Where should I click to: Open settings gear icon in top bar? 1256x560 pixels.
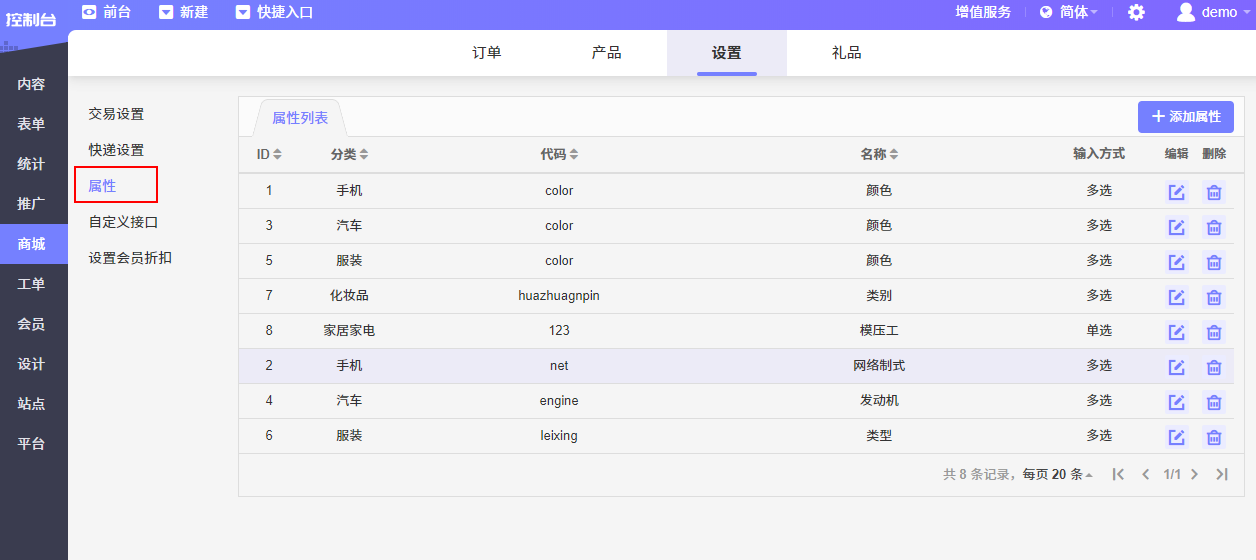tap(1136, 13)
